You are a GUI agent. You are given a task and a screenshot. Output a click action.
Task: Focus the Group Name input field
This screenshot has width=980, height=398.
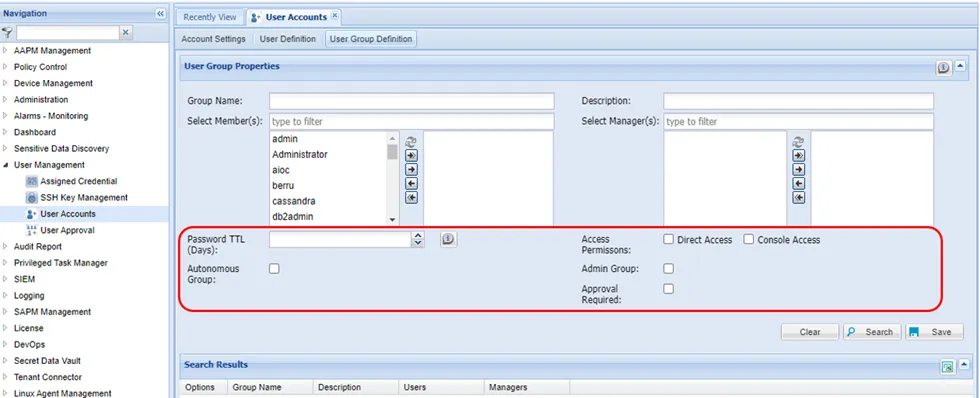tap(412, 101)
